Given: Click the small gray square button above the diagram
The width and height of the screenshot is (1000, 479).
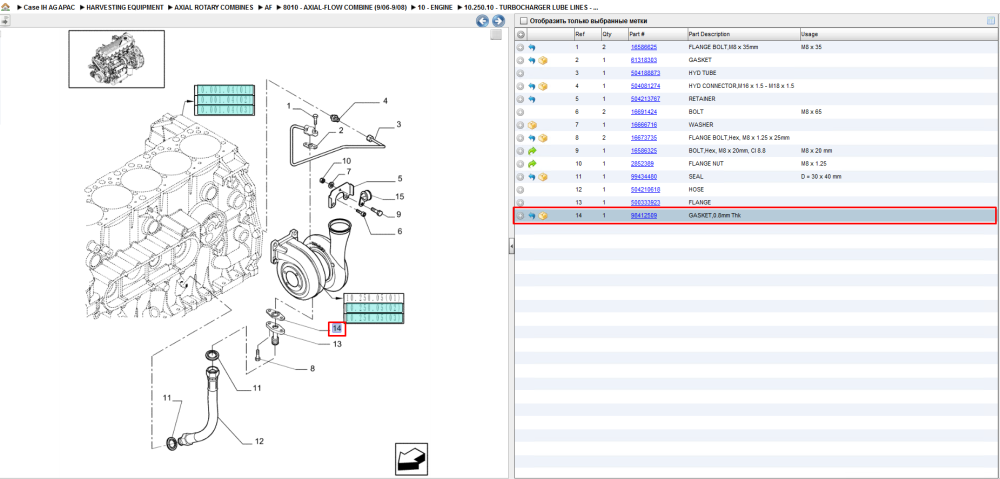Looking at the screenshot, I should point(496,36).
